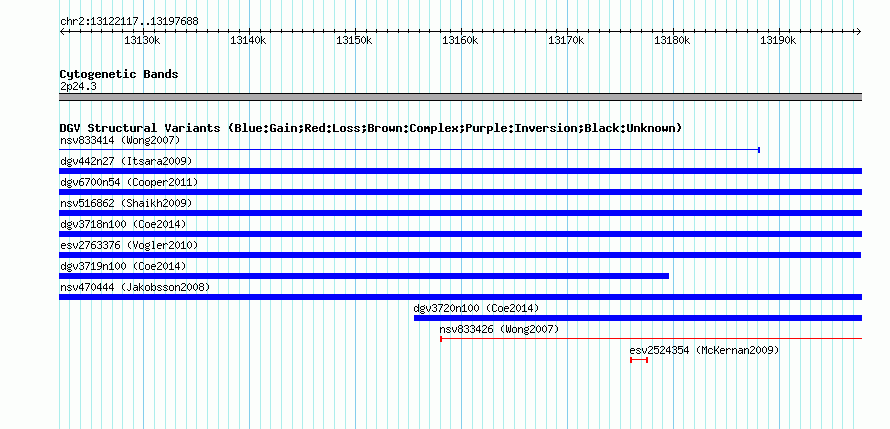
Task: Open the esv2524354 (McKernan2009) label
Action: pyautogui.click(x=704, y=350)
